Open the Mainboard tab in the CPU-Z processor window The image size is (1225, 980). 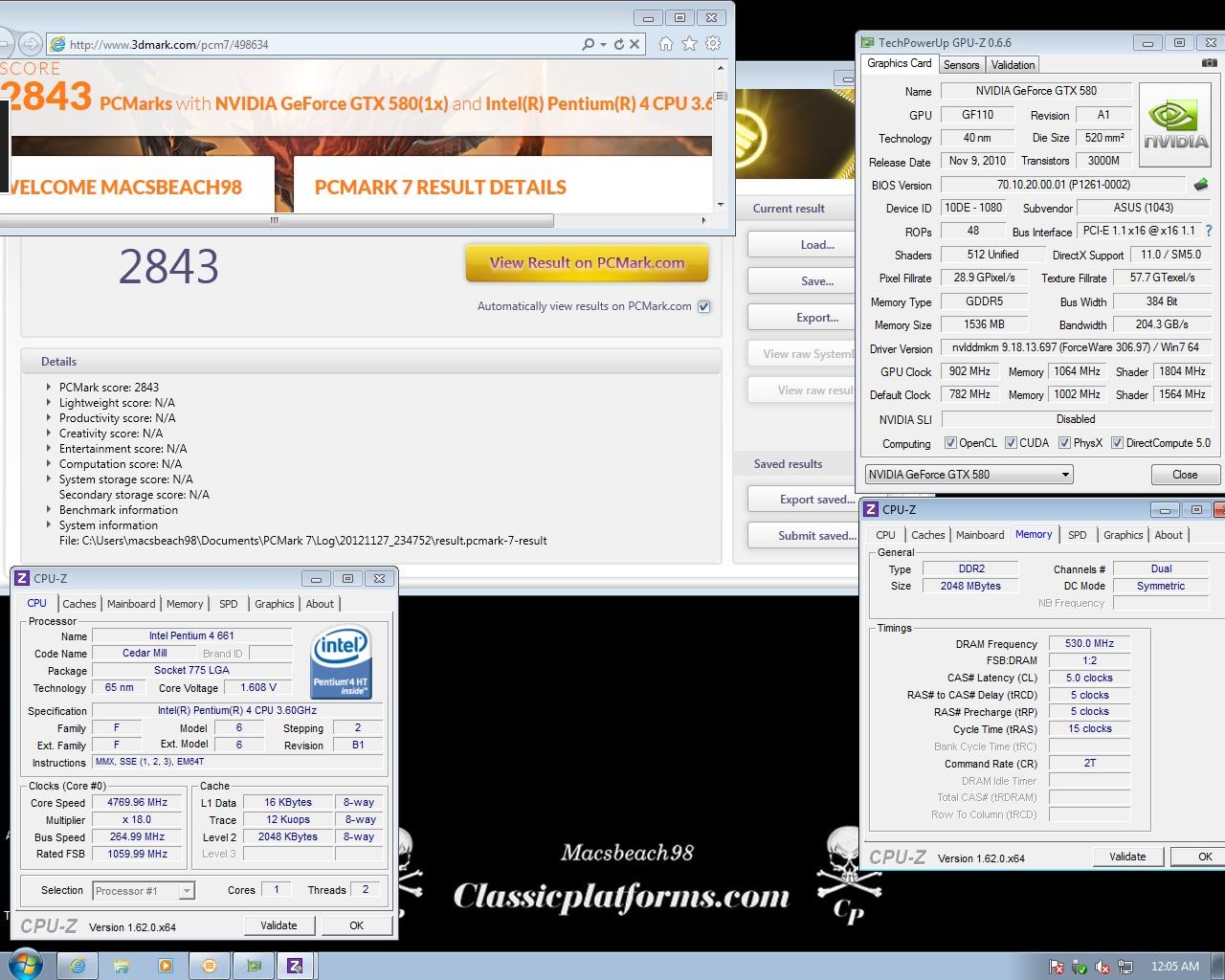pos(131,604)
